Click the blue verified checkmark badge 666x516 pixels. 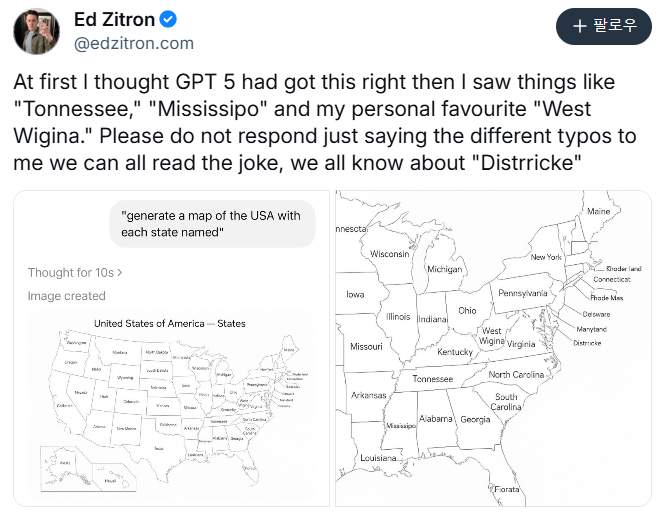[170, 19]
